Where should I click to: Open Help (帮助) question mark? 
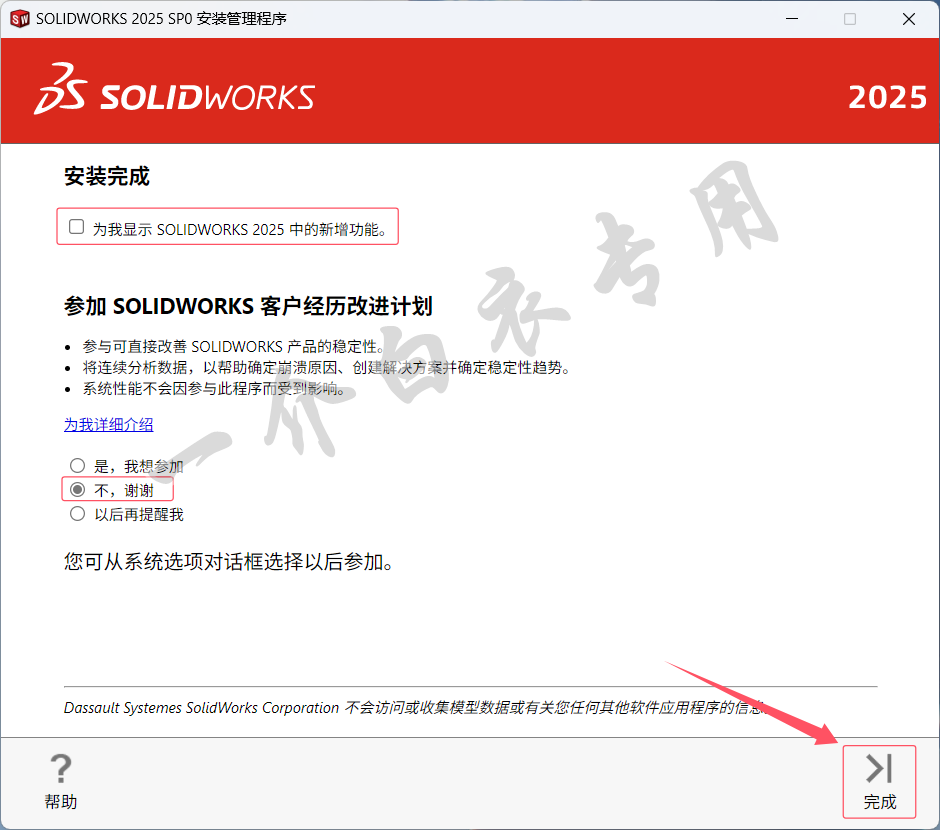tap(61, 781)
